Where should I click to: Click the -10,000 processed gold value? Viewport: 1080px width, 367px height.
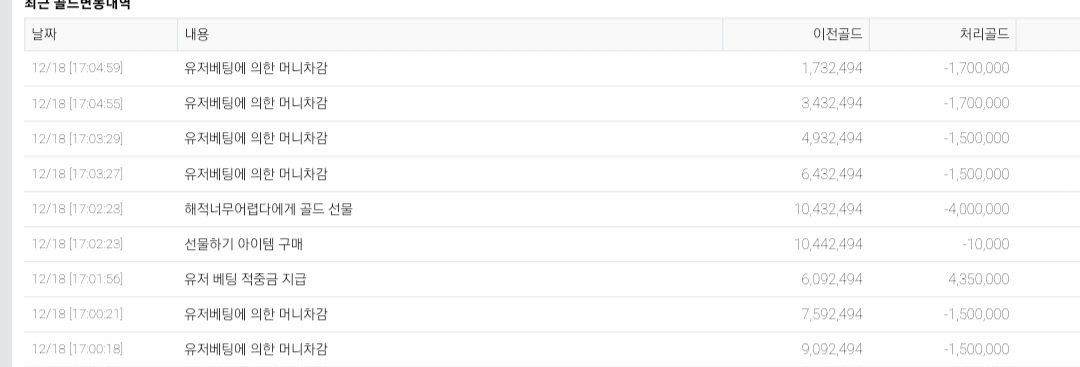[987, 244]
